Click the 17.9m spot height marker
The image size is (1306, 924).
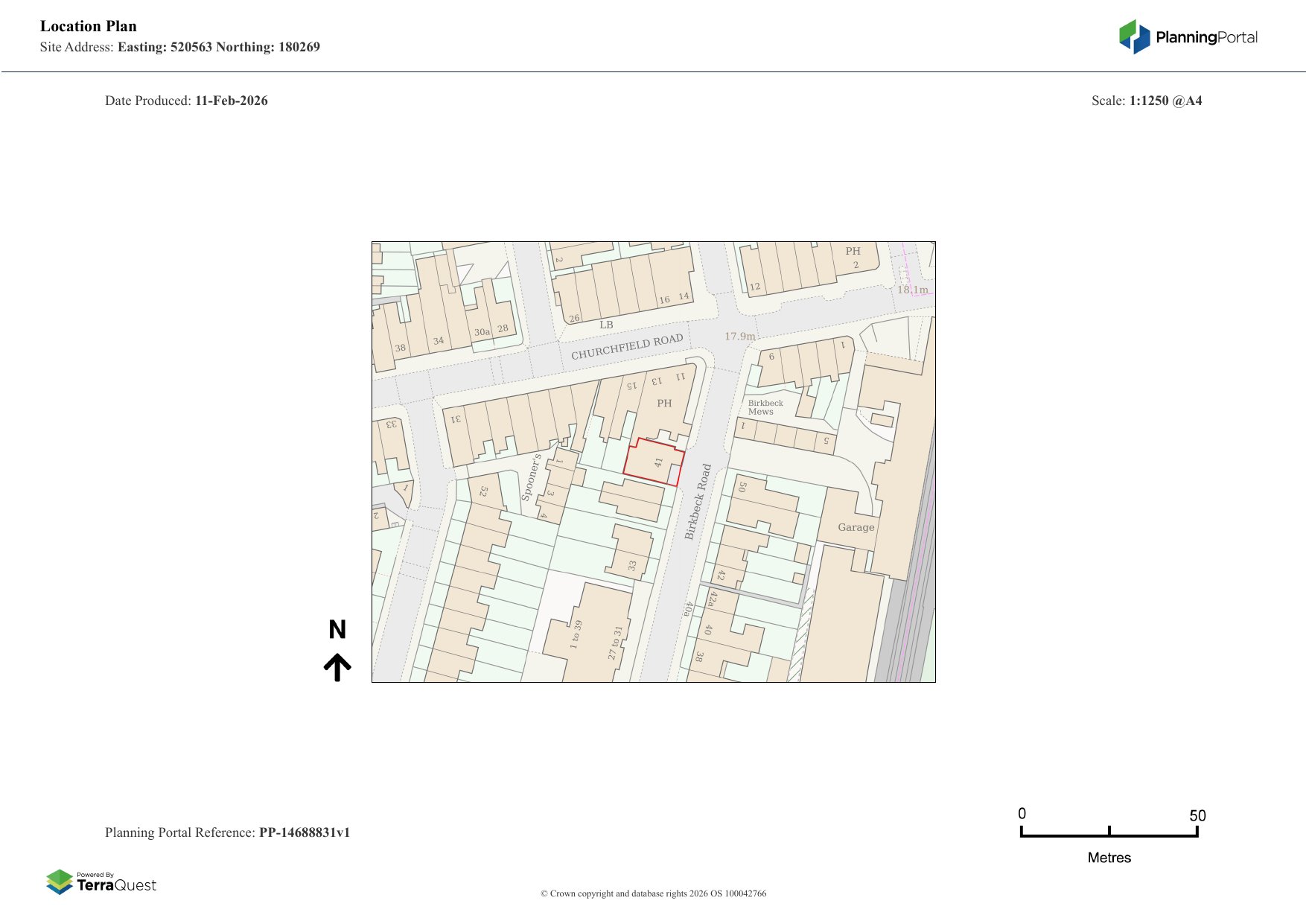click(739, 337)
